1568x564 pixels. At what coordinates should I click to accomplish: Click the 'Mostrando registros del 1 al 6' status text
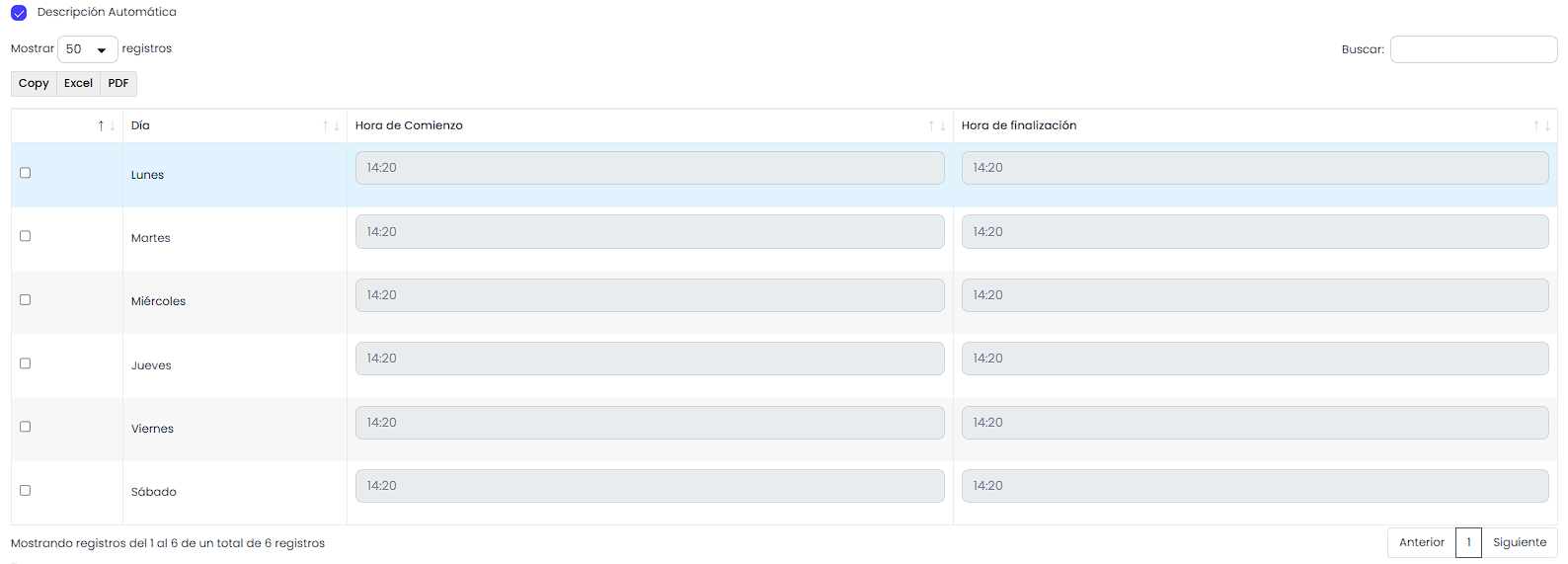(168, 543)
